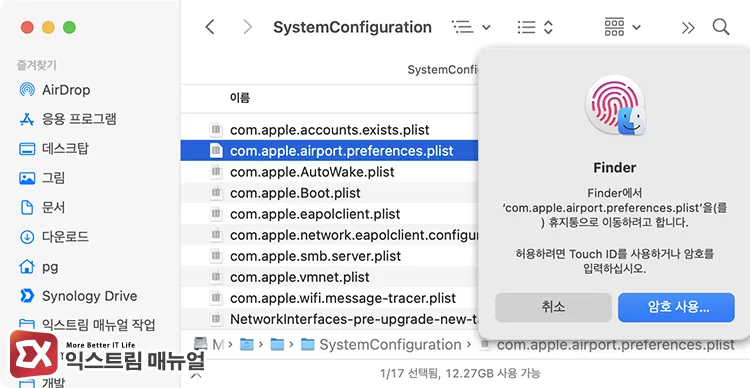This screenshot has width=750, height=388.
Task: Click the second blue folder in path bar
Action: [x=277, y=344]
